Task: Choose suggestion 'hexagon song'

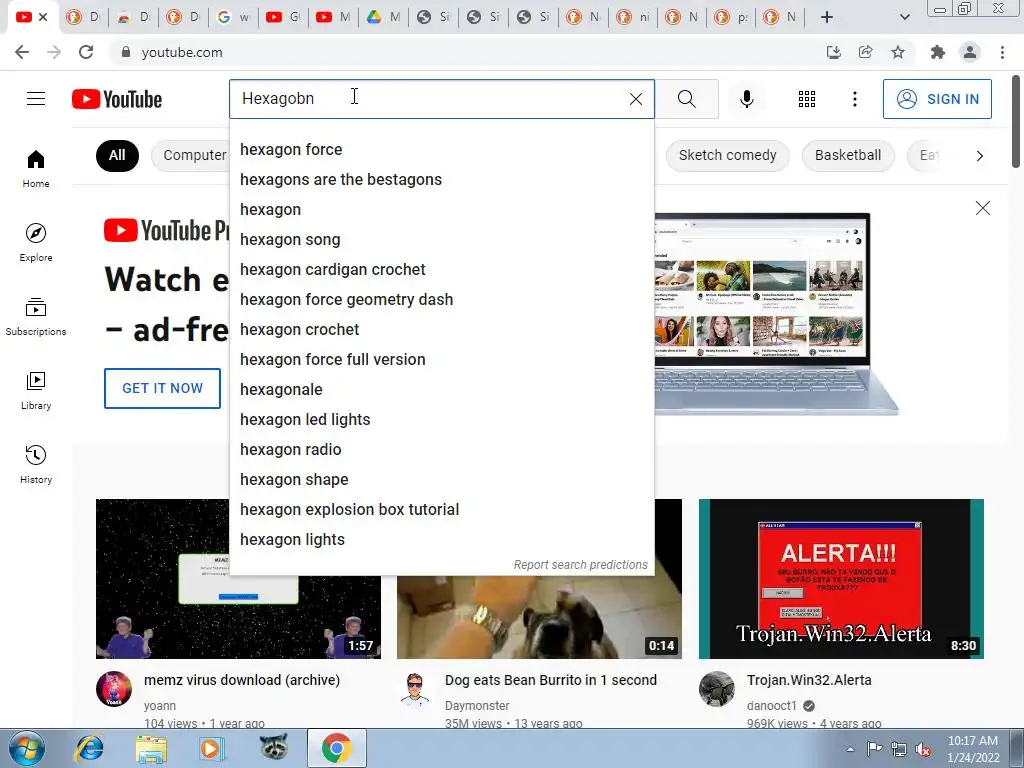Action: [441, 240]
